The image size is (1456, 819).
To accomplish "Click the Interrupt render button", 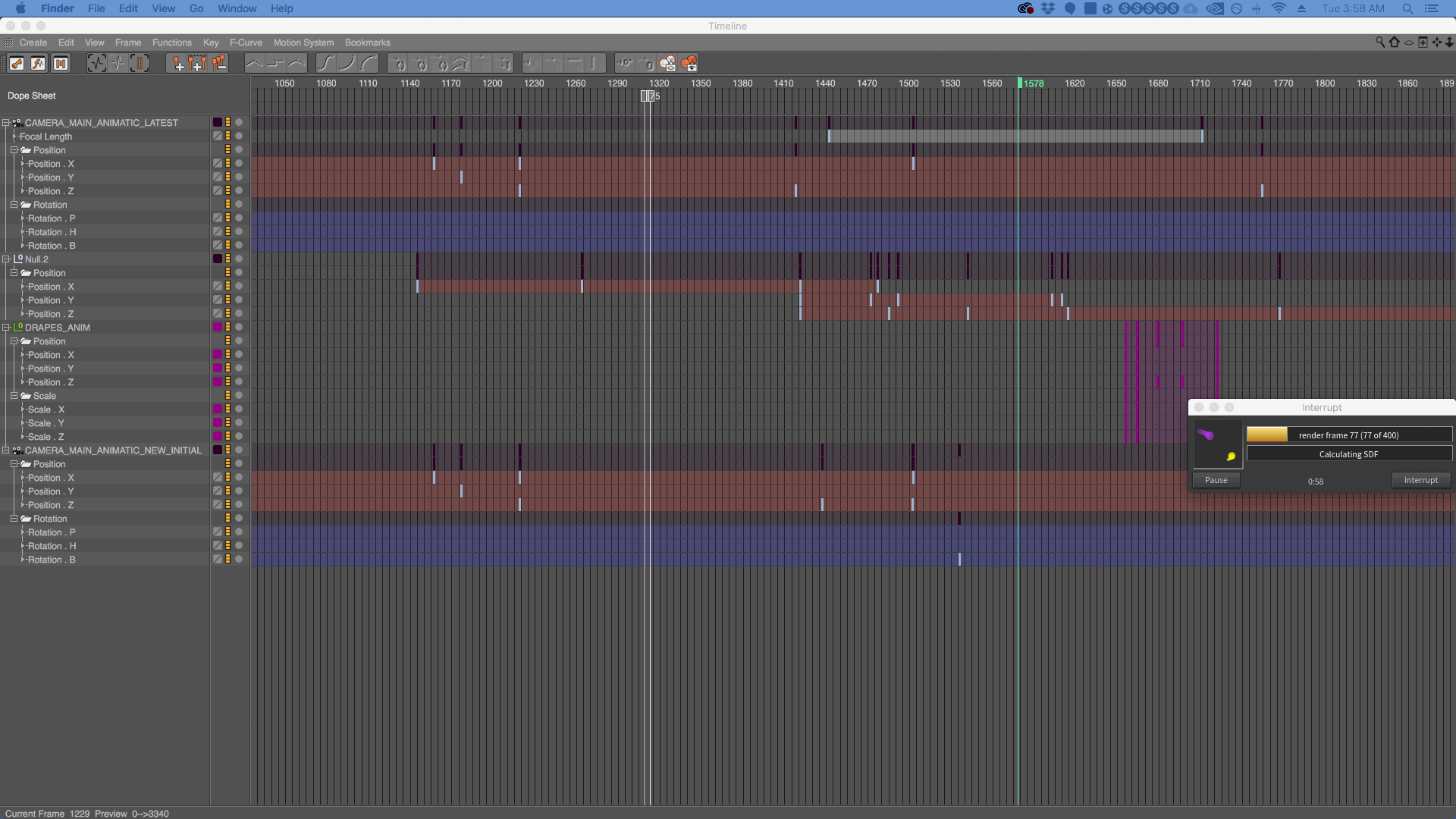I will tap(1420, 480).
